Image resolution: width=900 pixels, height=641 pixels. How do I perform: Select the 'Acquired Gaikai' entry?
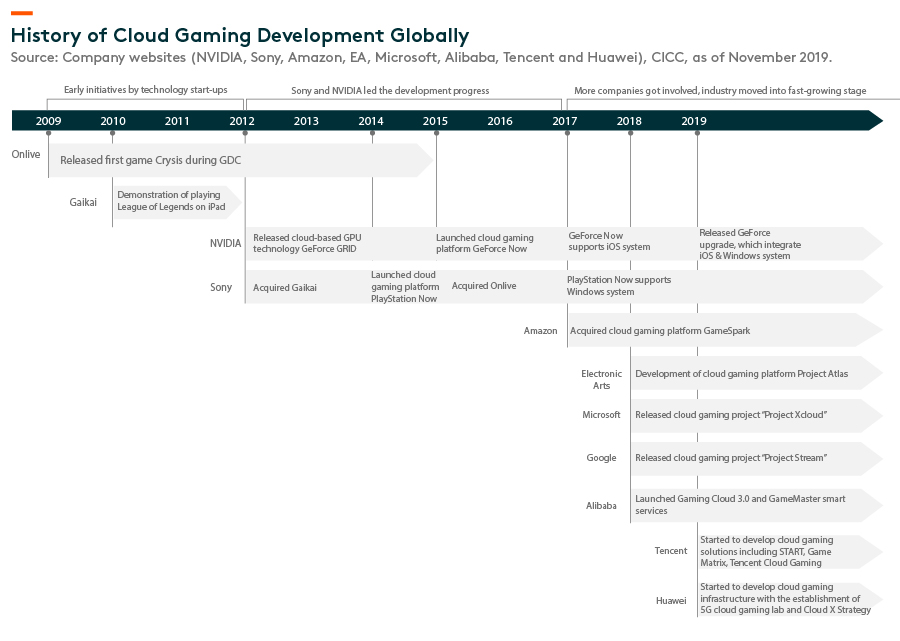coord(285,288)
